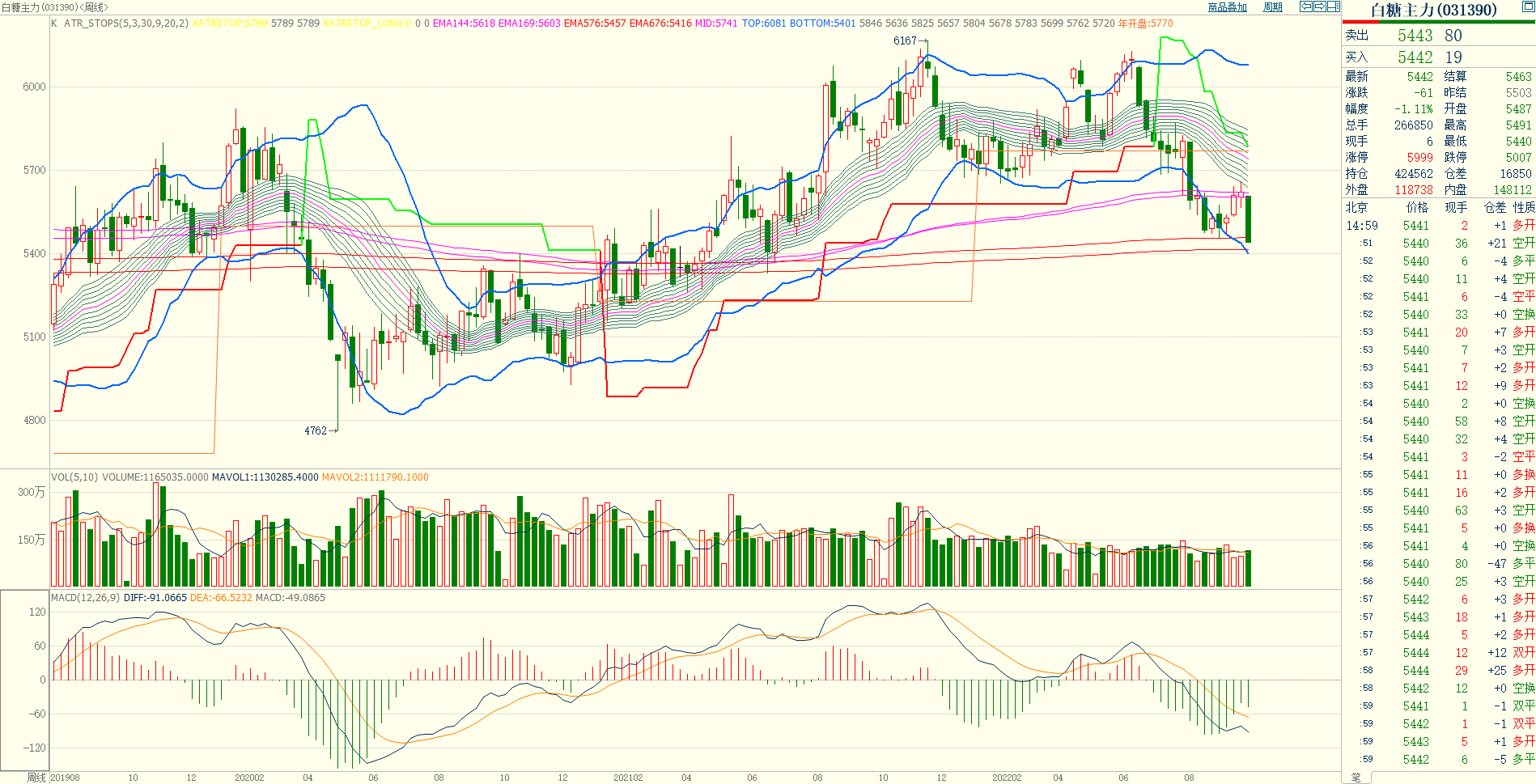
Task: Open the 周期 period menu
Action: point(1273,7)
